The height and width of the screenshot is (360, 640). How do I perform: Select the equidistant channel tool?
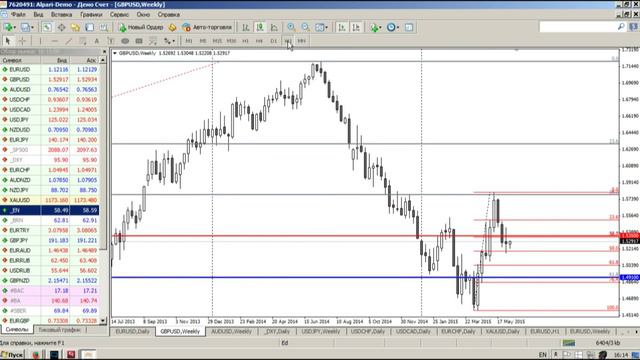(x=83, y=41)
